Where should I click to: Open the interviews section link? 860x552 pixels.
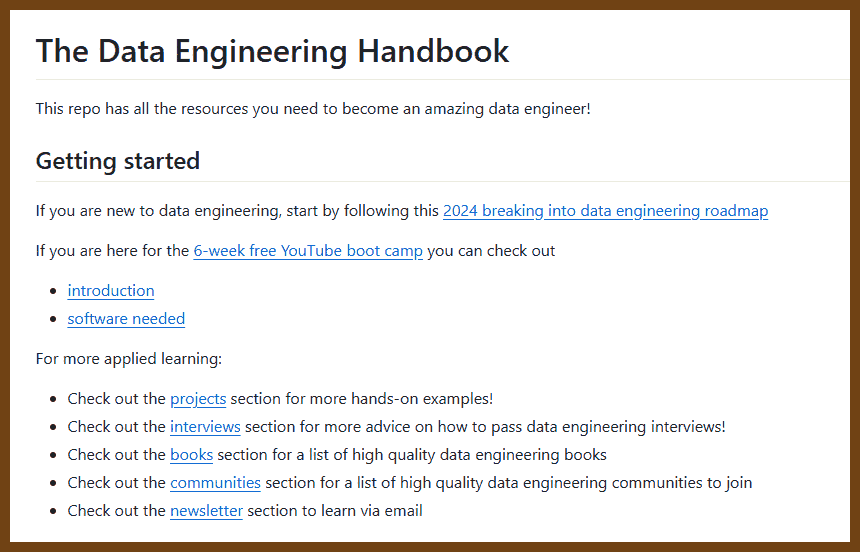point(205,427)
